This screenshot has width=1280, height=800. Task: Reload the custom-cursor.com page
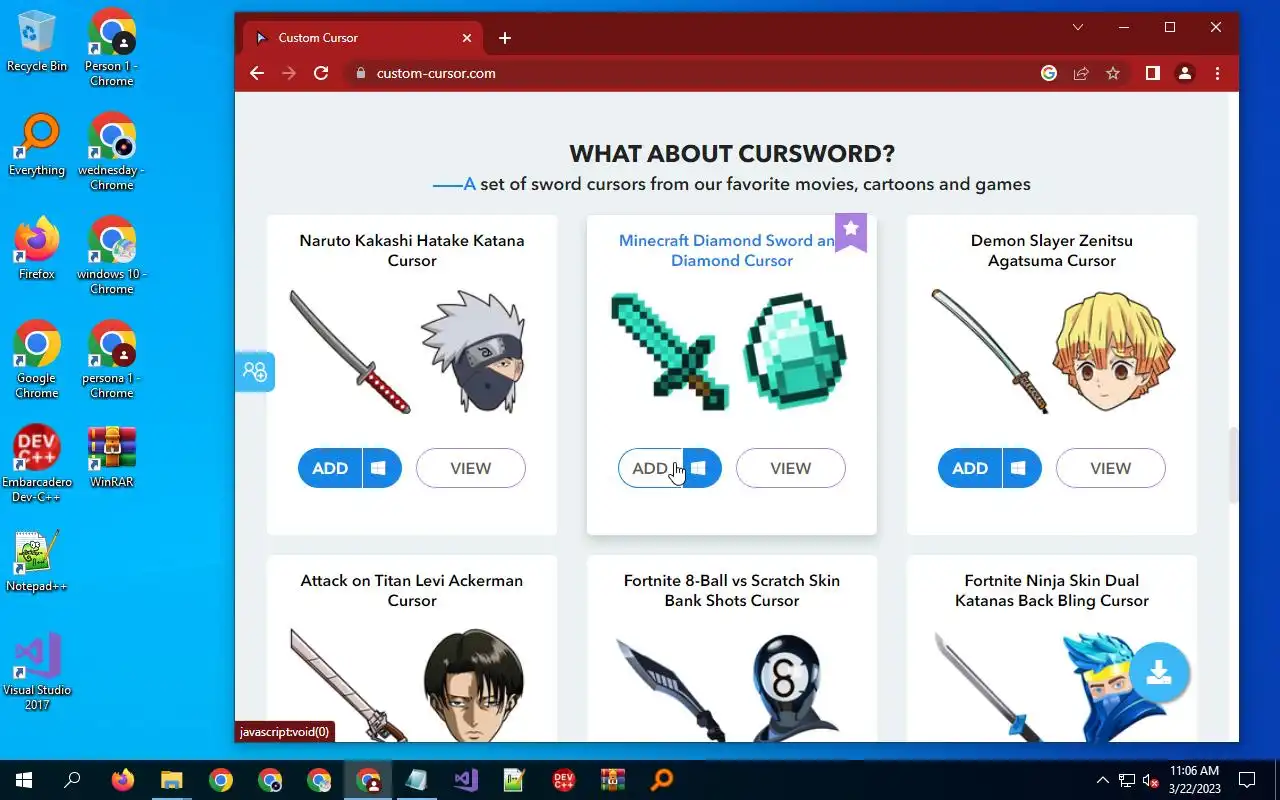coord(321,73)
